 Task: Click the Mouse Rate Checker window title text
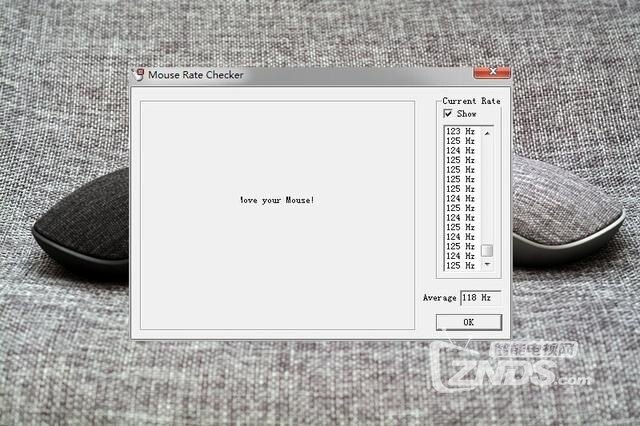(196, 75)
